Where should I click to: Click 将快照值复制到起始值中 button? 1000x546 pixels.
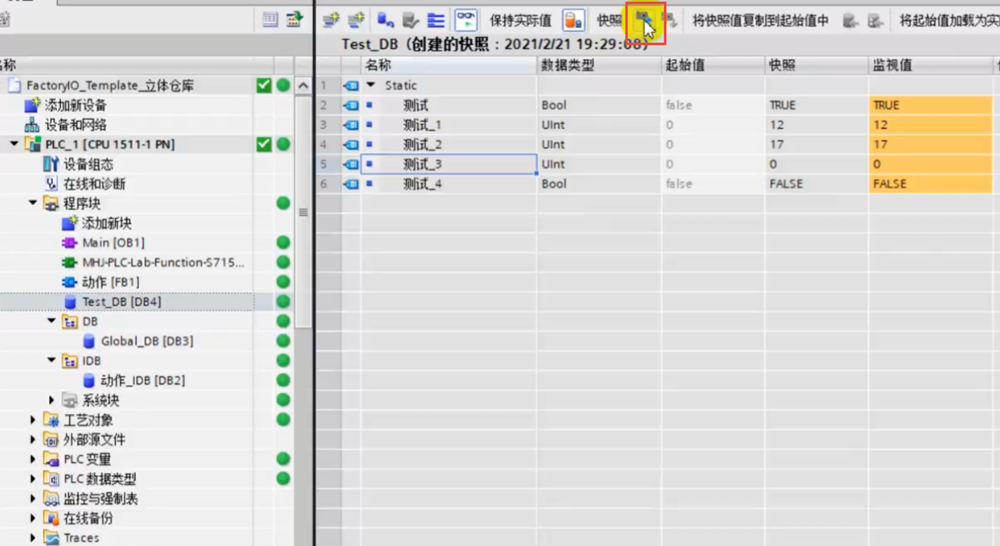(x=761, y=20)
